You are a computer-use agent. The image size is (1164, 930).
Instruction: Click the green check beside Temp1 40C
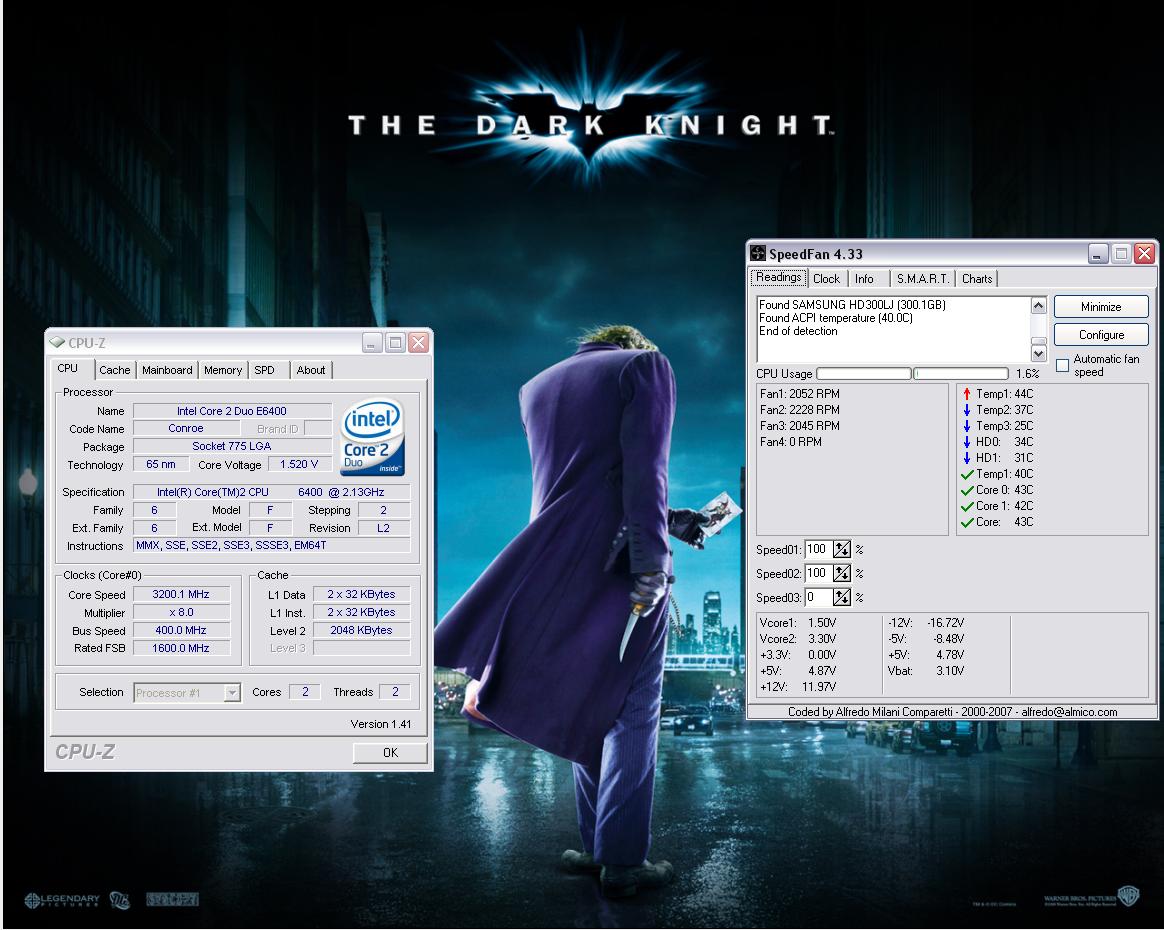967,474
